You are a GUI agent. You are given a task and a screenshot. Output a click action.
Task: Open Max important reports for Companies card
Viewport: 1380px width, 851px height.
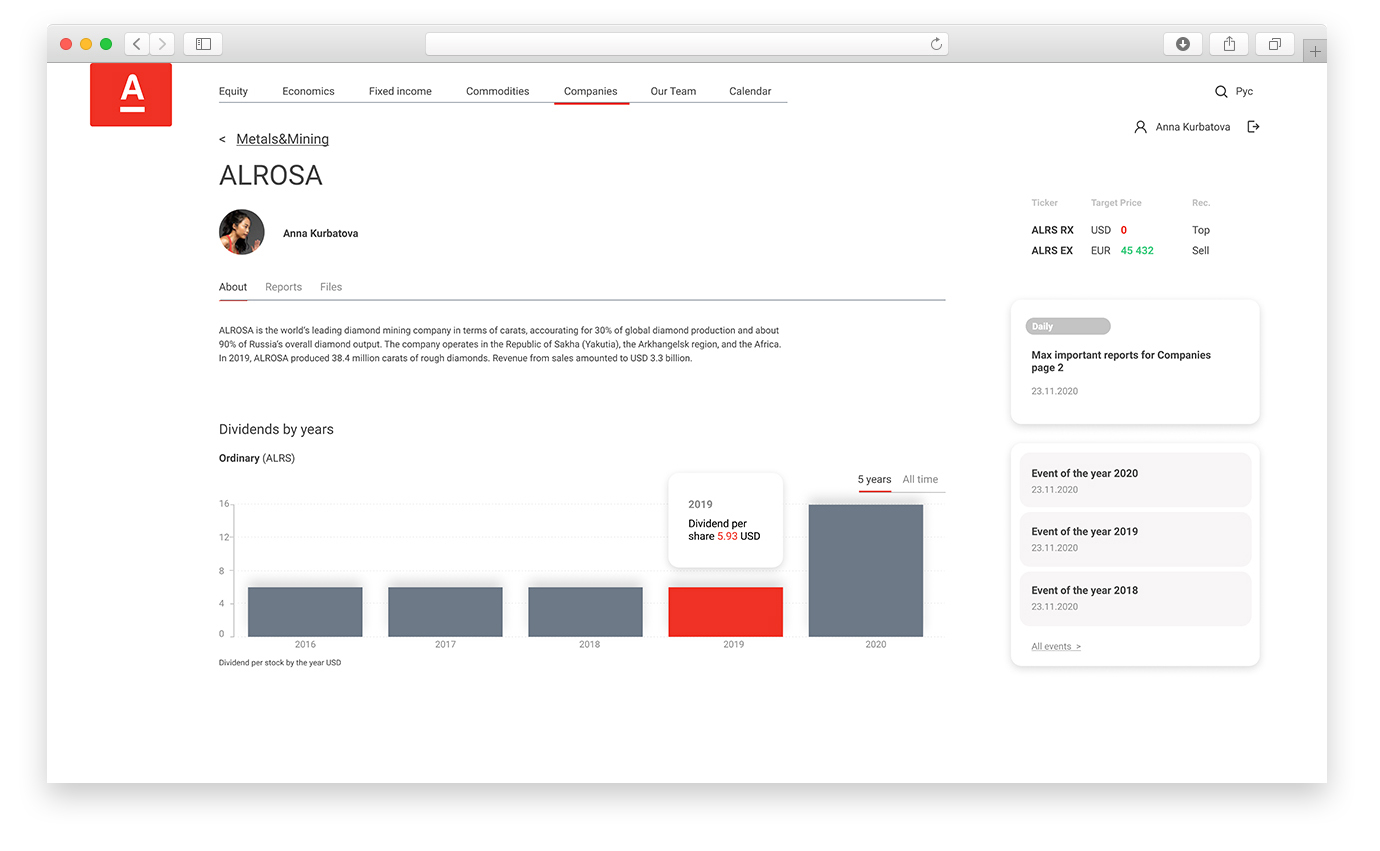[1135, 362]
